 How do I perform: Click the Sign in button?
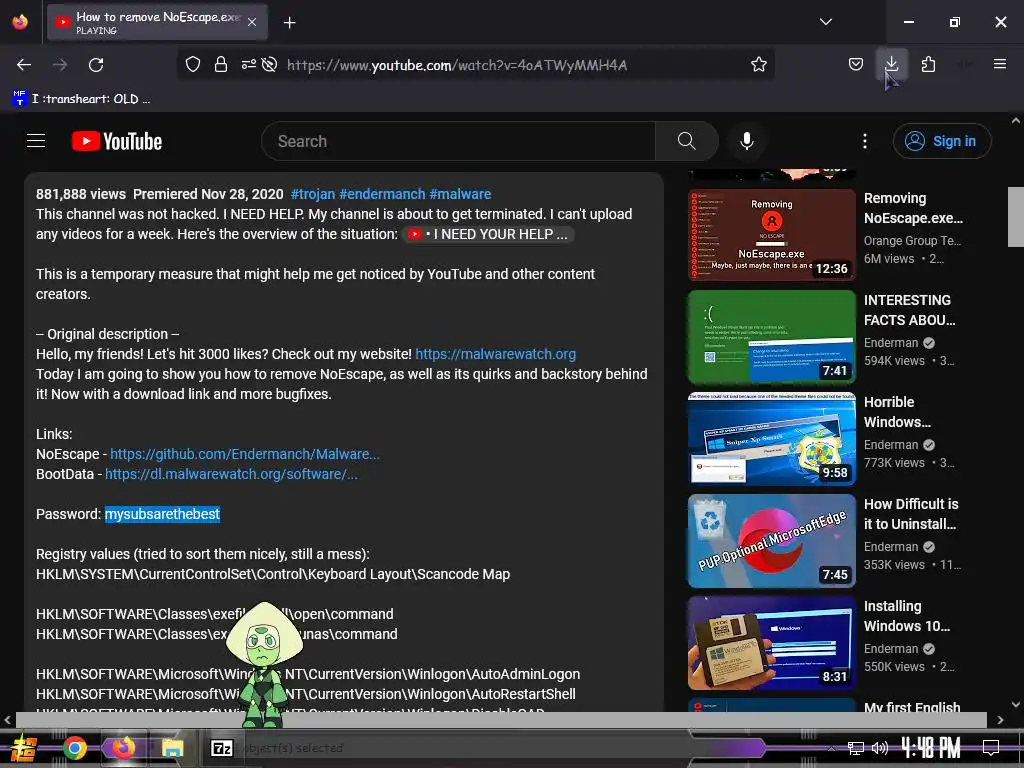[x=942, y=141]
